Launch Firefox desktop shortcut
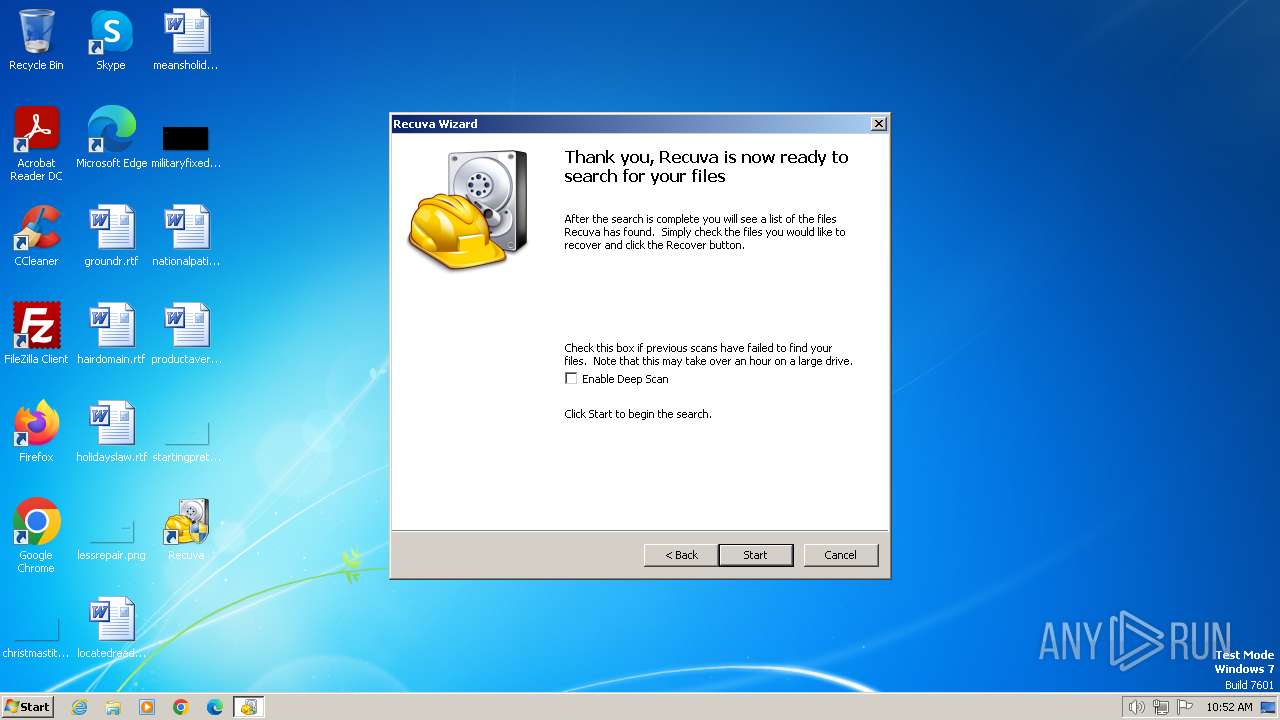 click(36, 432)
